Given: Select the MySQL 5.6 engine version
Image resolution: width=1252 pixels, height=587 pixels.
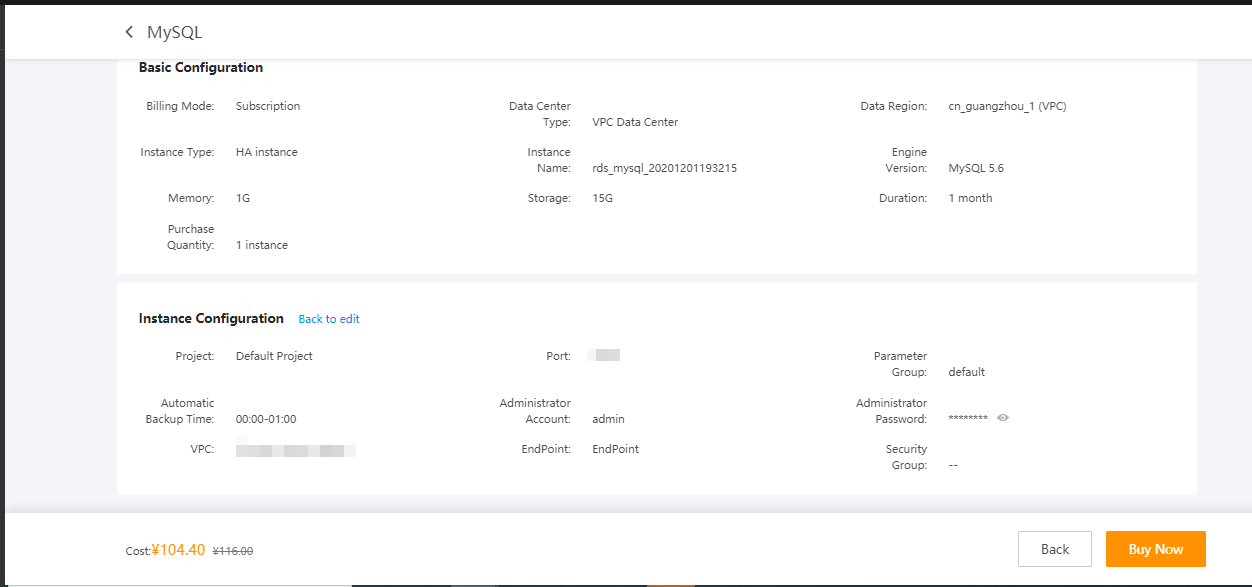Looking at the screenshot, I should pos(976,168).
